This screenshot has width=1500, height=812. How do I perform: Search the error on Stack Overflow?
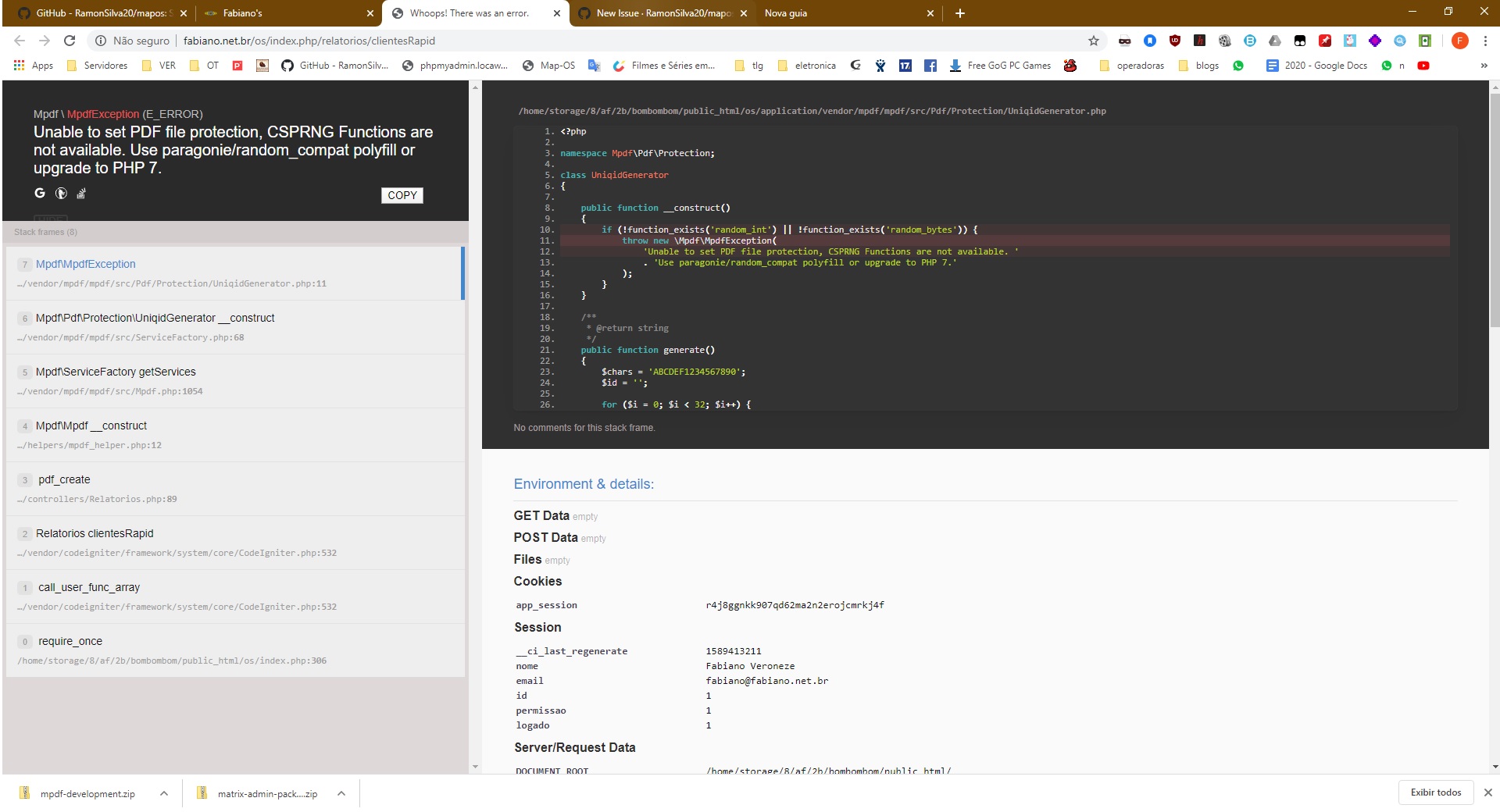click(80, 193)
